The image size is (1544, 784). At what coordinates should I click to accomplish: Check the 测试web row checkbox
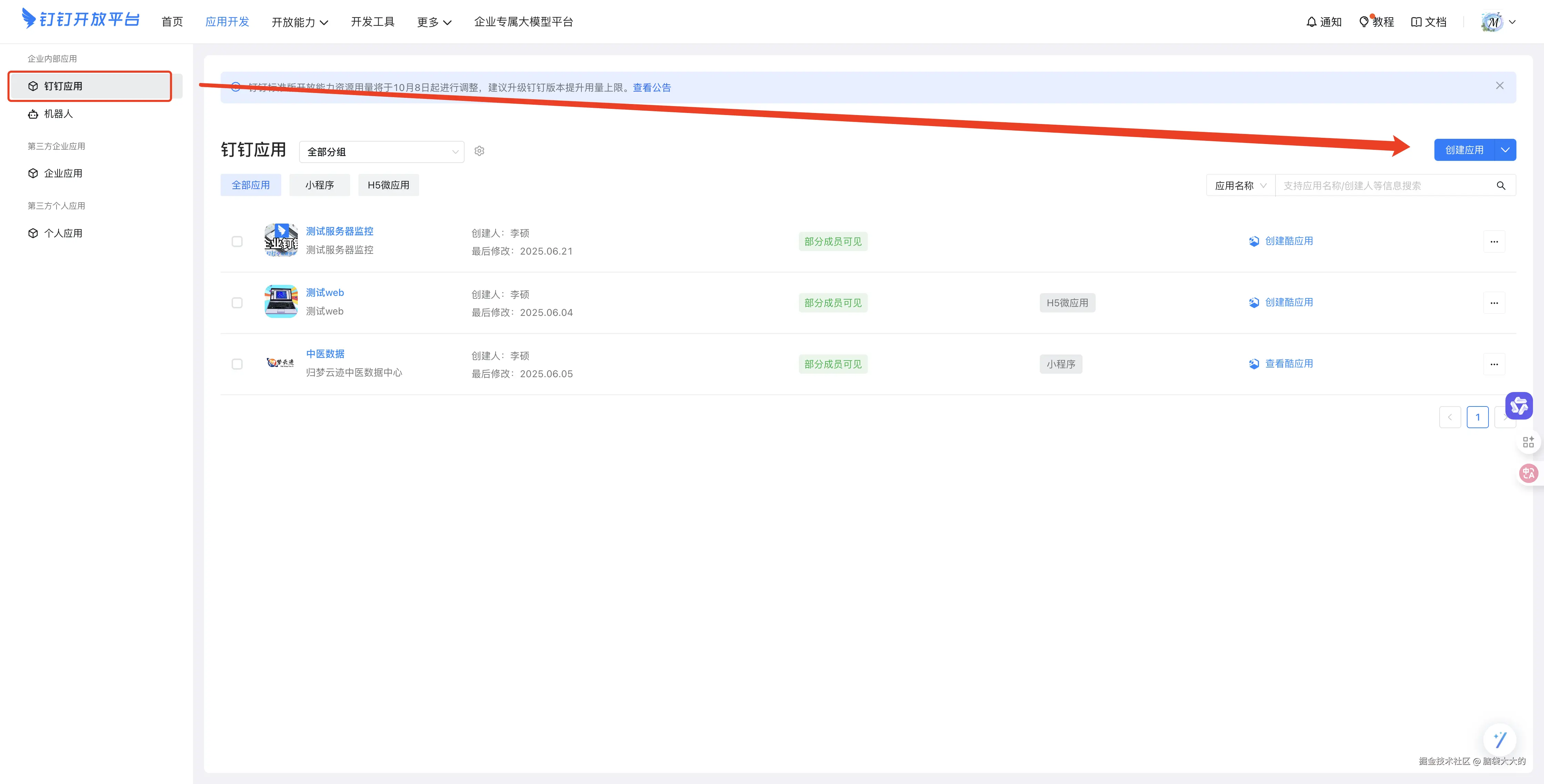pyautogui.click(x=237, y=303)
